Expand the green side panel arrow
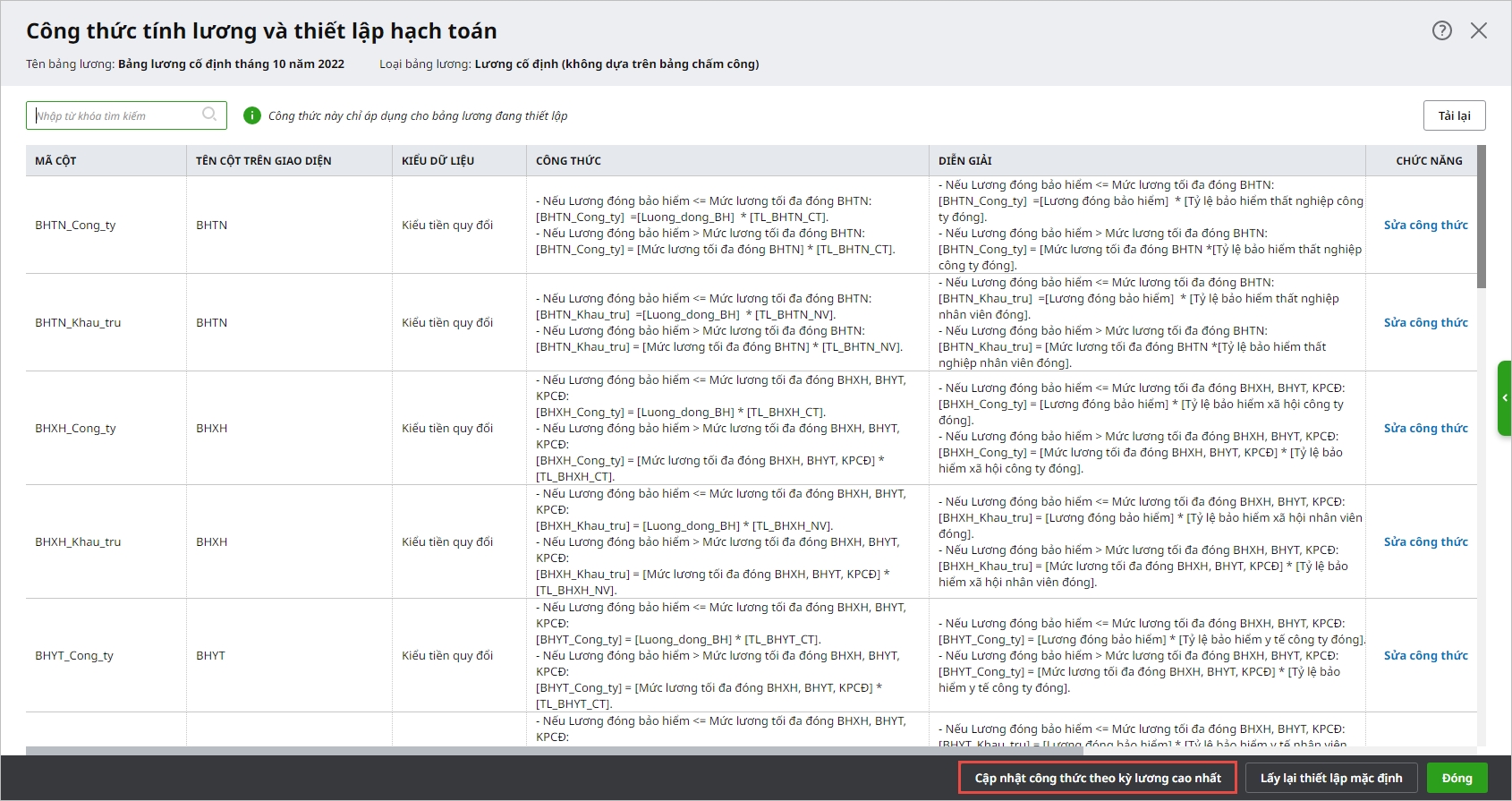 [1505, 397]
